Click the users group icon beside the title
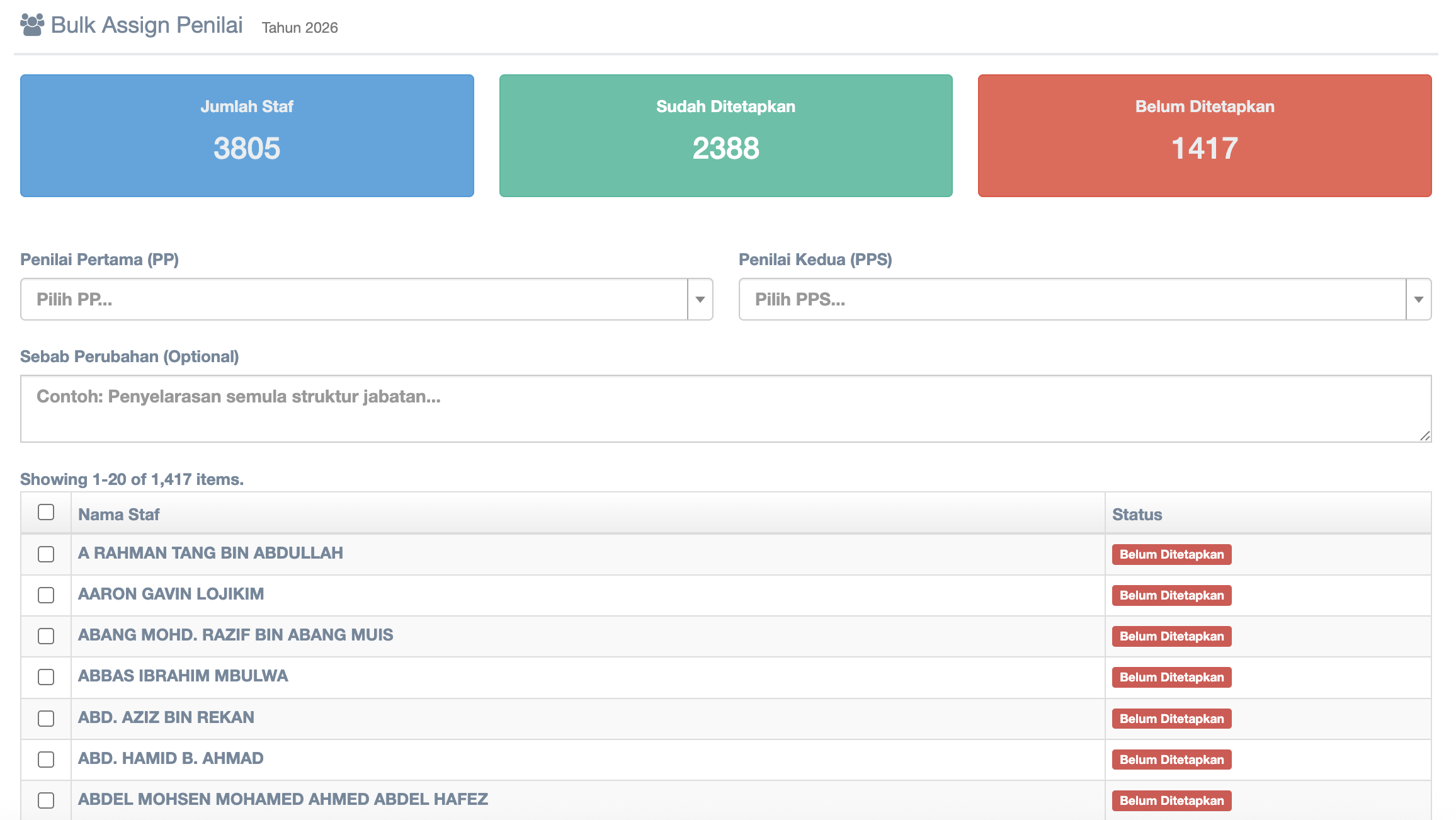Screen dimensions: 1456x820 [x=32, y=25]
